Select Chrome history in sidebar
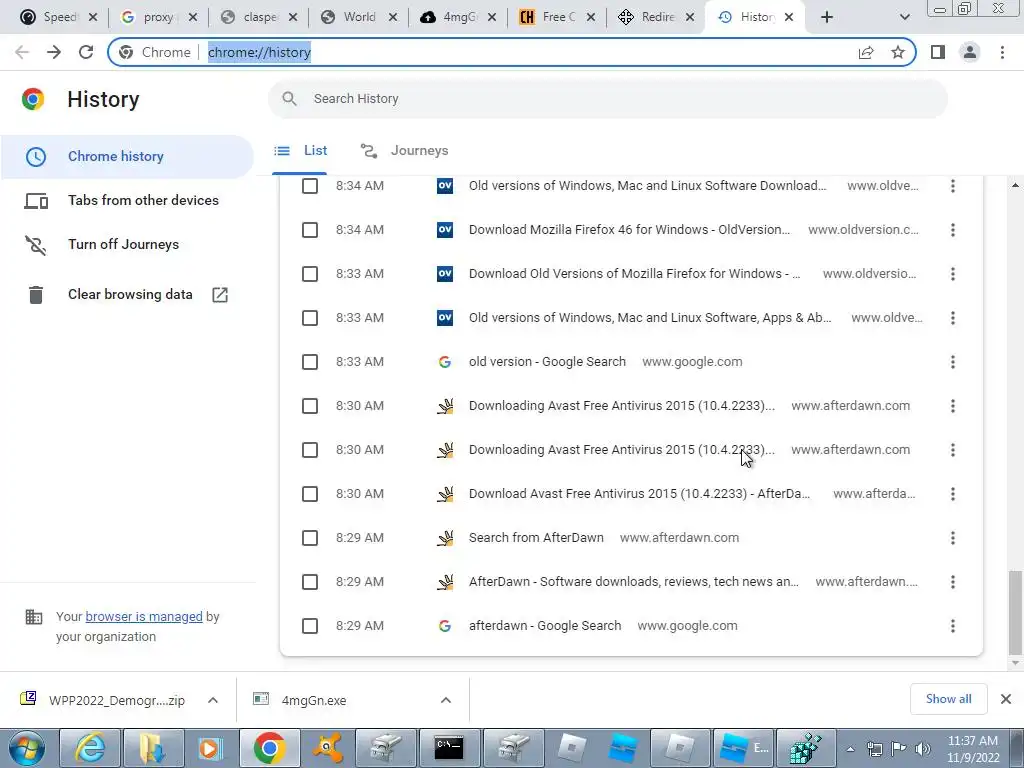 point(127,157)
